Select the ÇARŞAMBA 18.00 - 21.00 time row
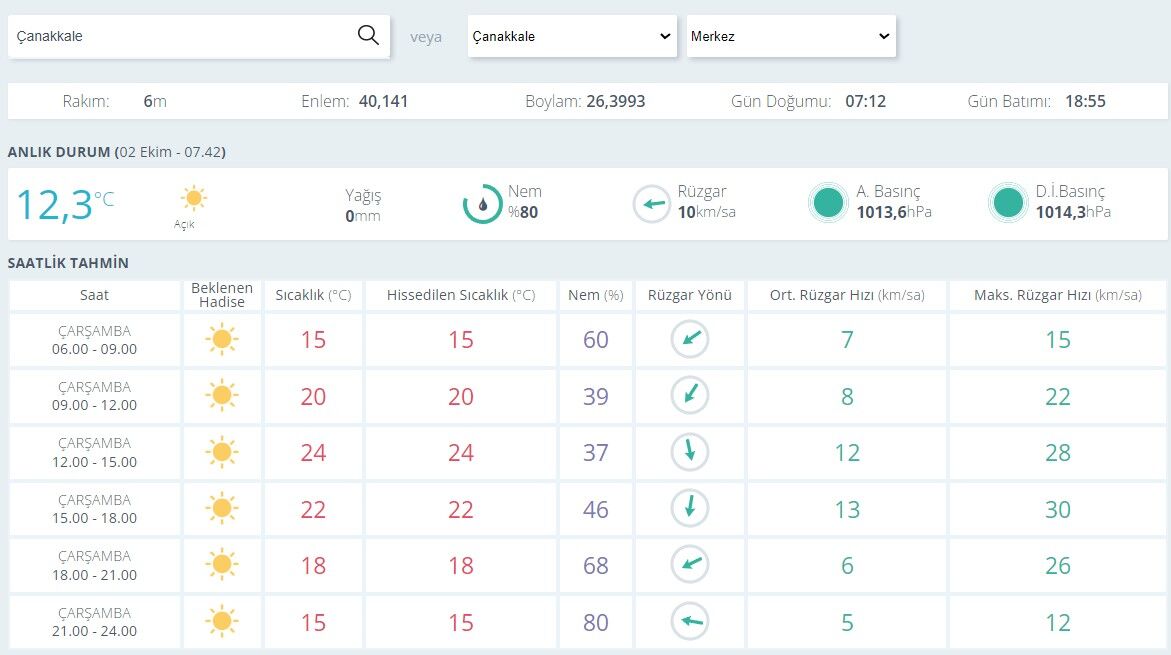The height and width of the screenshot is (655, 1171). 95,565
